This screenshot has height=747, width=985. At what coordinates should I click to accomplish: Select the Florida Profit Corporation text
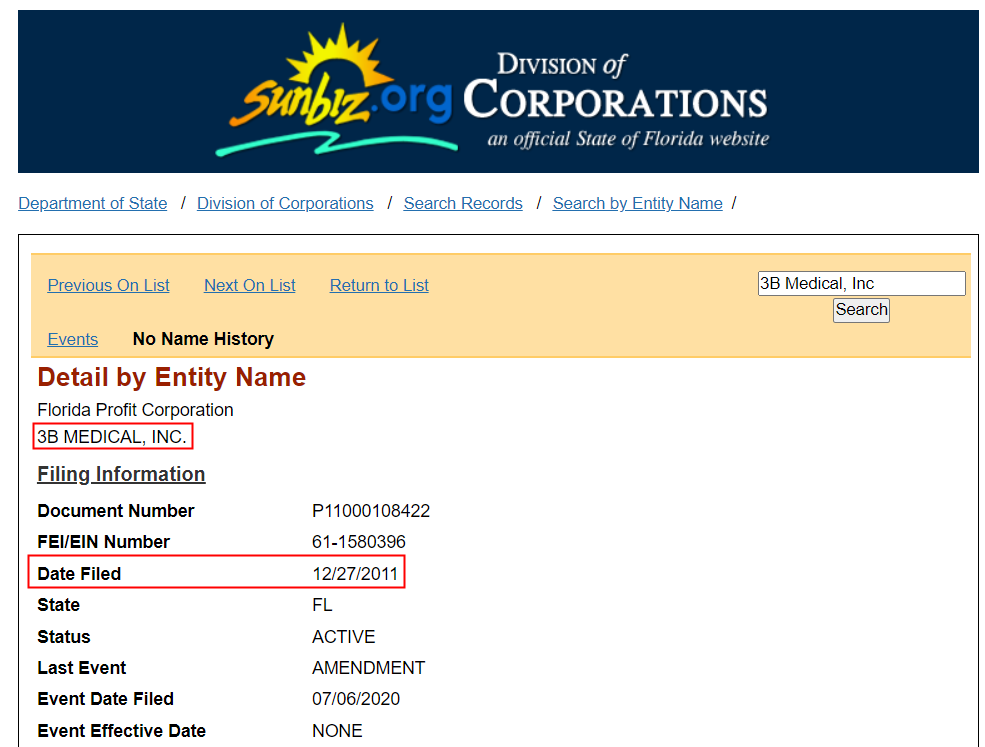[x=135, y=410]
